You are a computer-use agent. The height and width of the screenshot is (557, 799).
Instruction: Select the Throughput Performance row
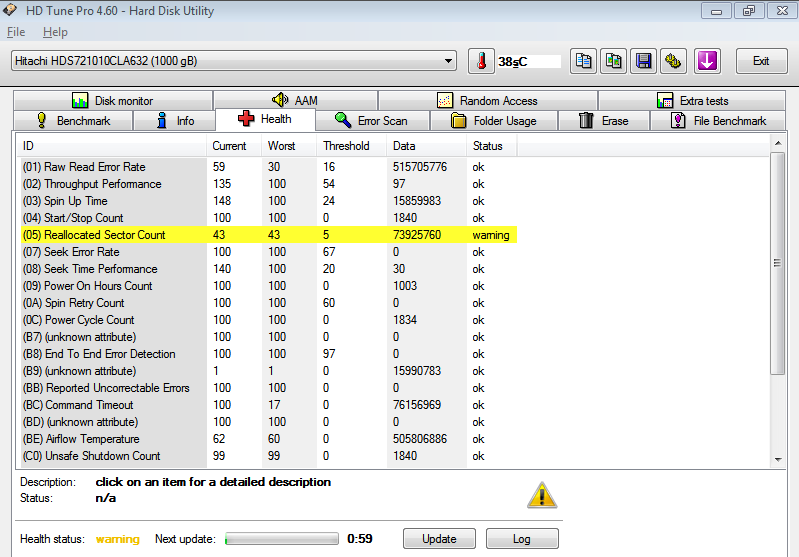tap(269, 184)
